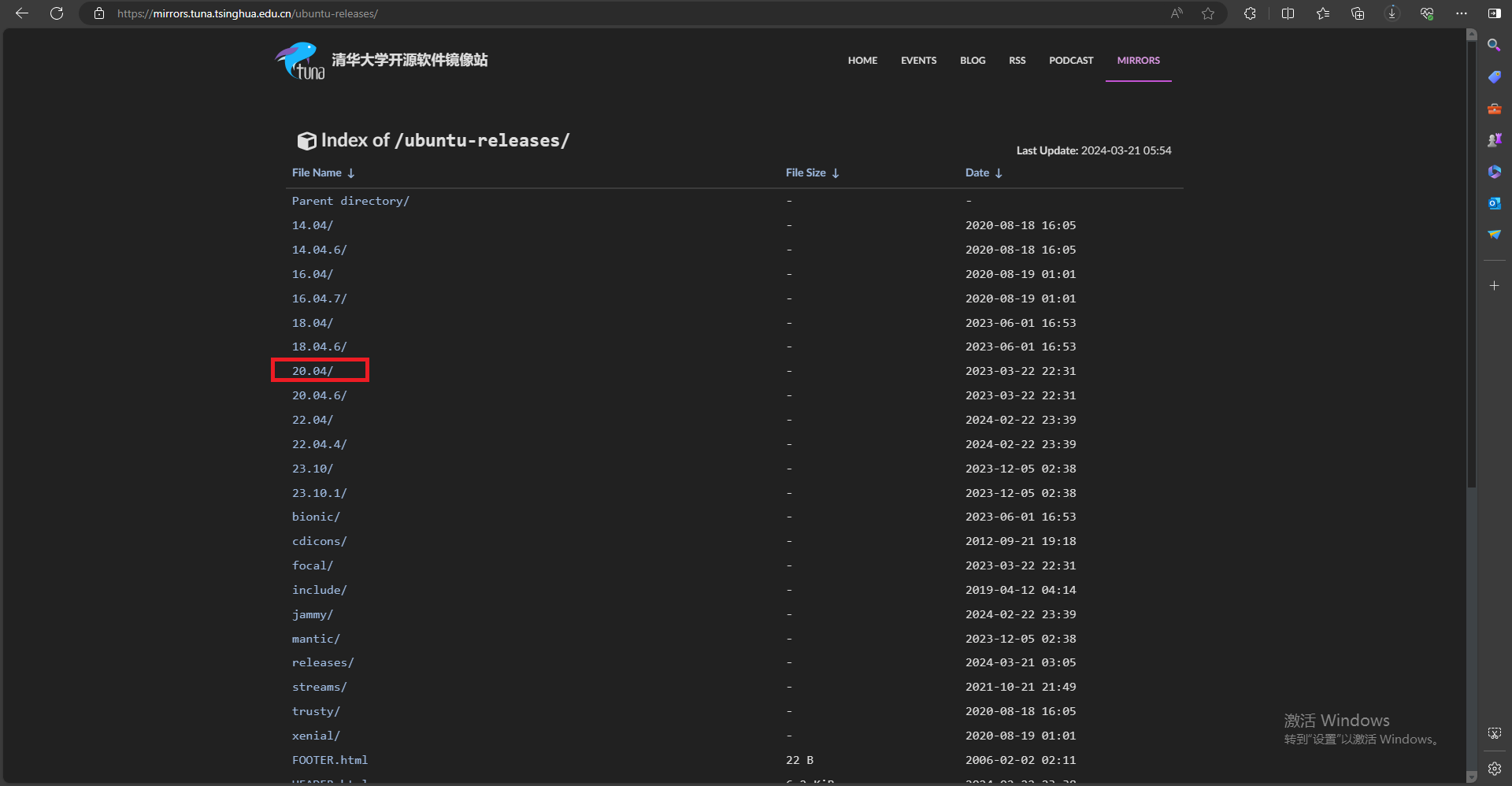Open the streams/ directory
This screenshot has width=1512, height=786.
[x=319, y=687]
